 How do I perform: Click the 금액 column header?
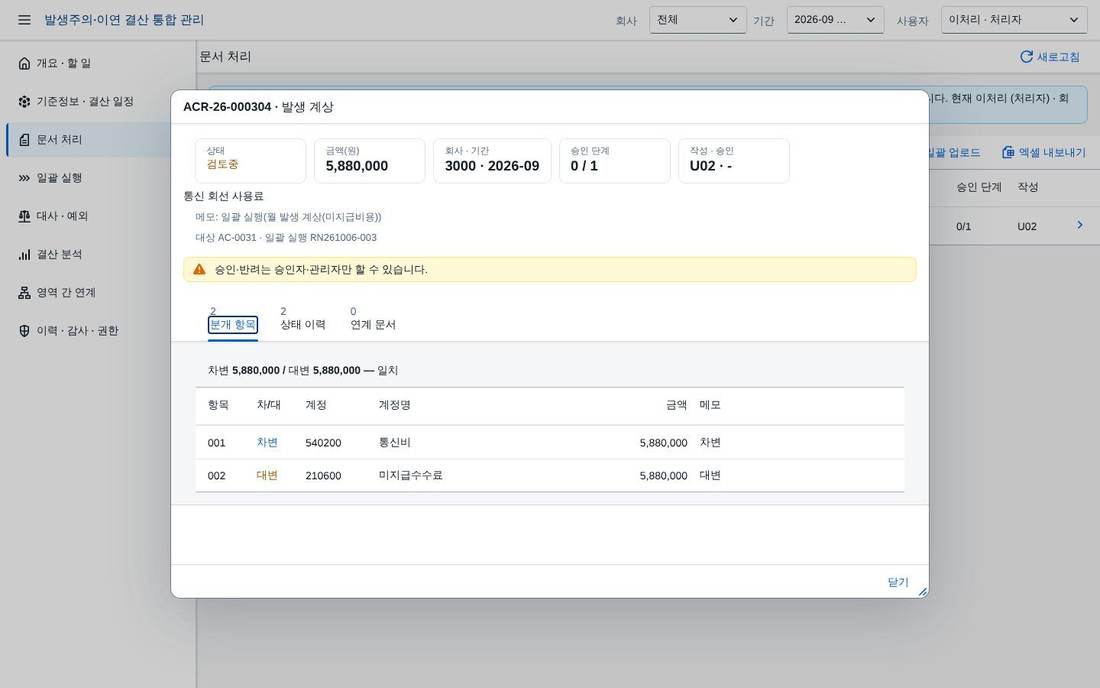coord(676,405)
